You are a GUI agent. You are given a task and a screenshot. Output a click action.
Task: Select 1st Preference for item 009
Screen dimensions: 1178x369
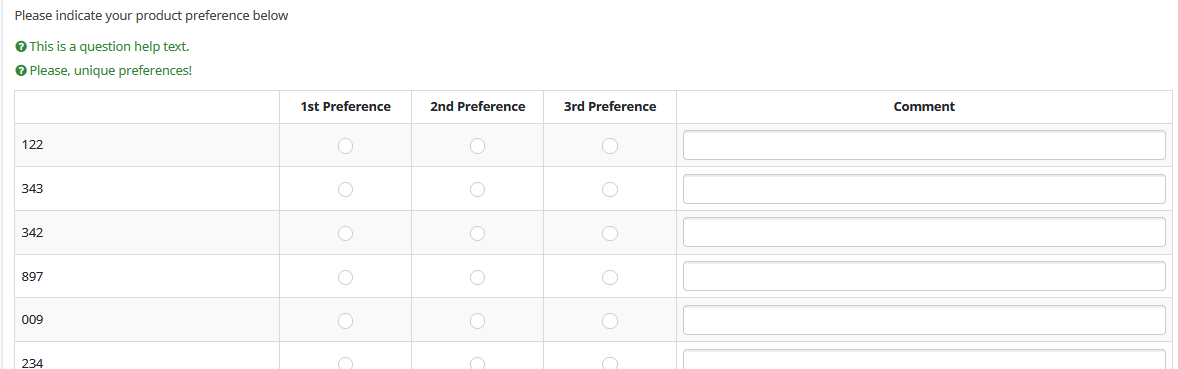point(345,321)
